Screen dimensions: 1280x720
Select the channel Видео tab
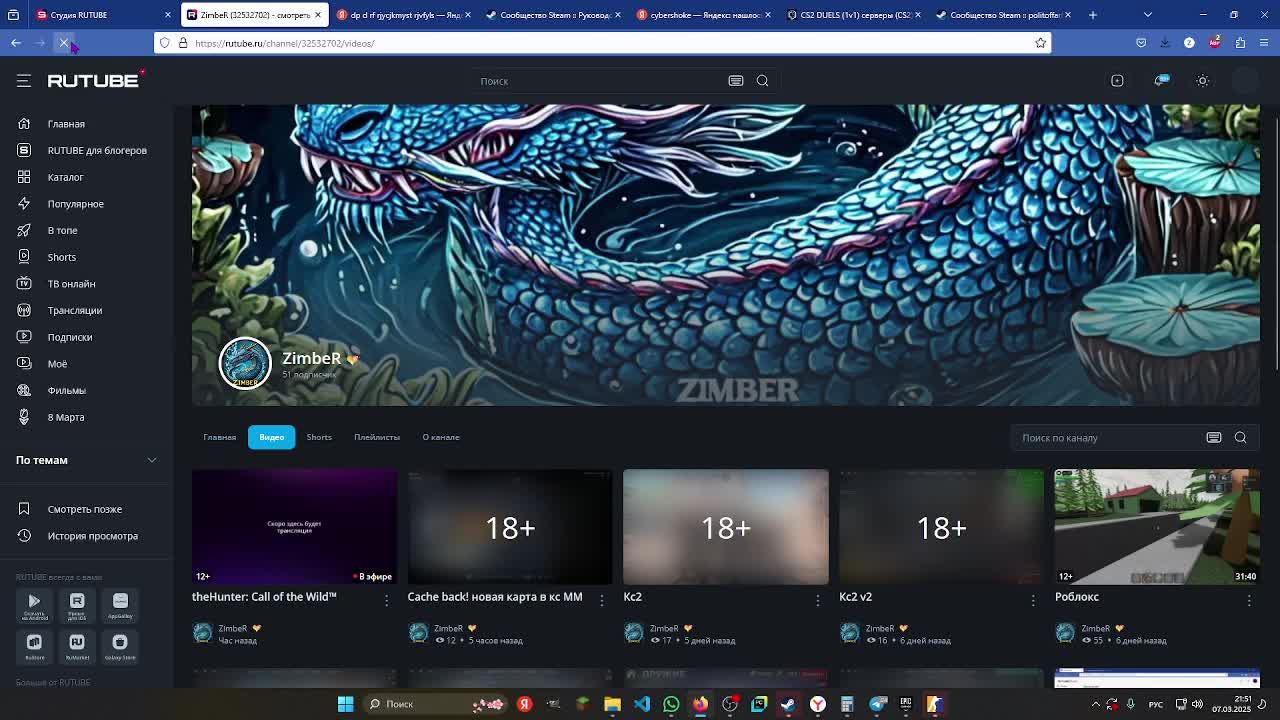tap(272, 437)
